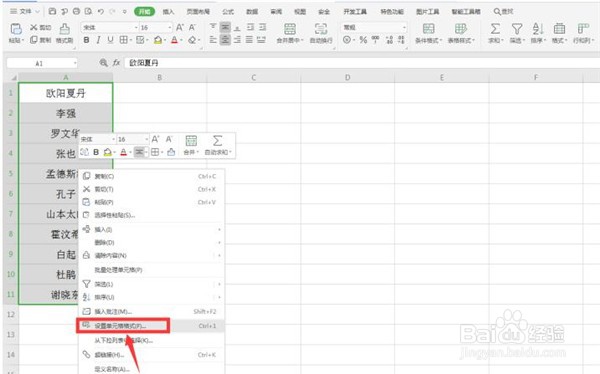Choose Copy (复制) in context menu
The height and width of the screenshot is (374, 600).
click(151, 176)
